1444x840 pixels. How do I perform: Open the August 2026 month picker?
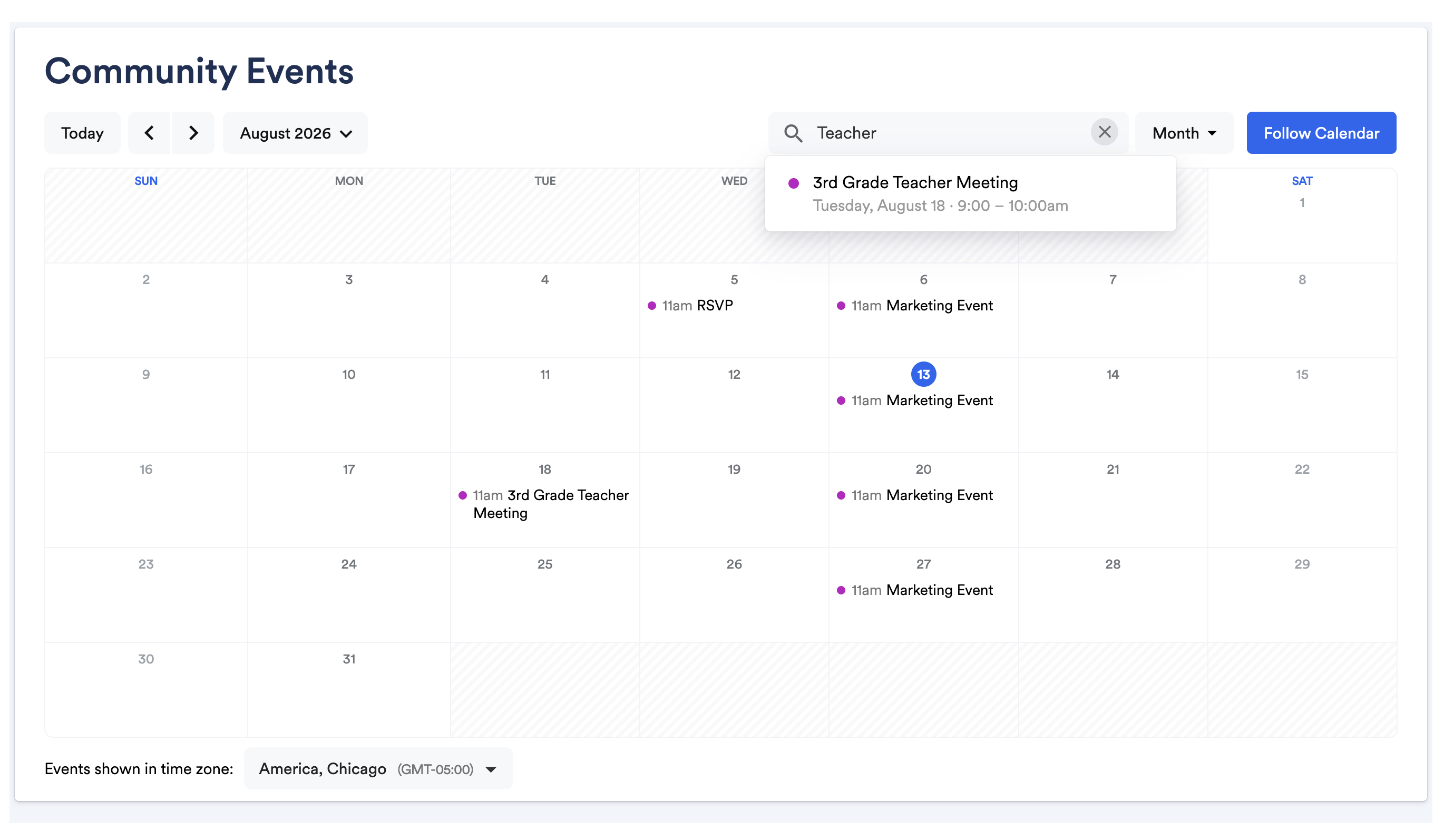click(x=295, y=133)
